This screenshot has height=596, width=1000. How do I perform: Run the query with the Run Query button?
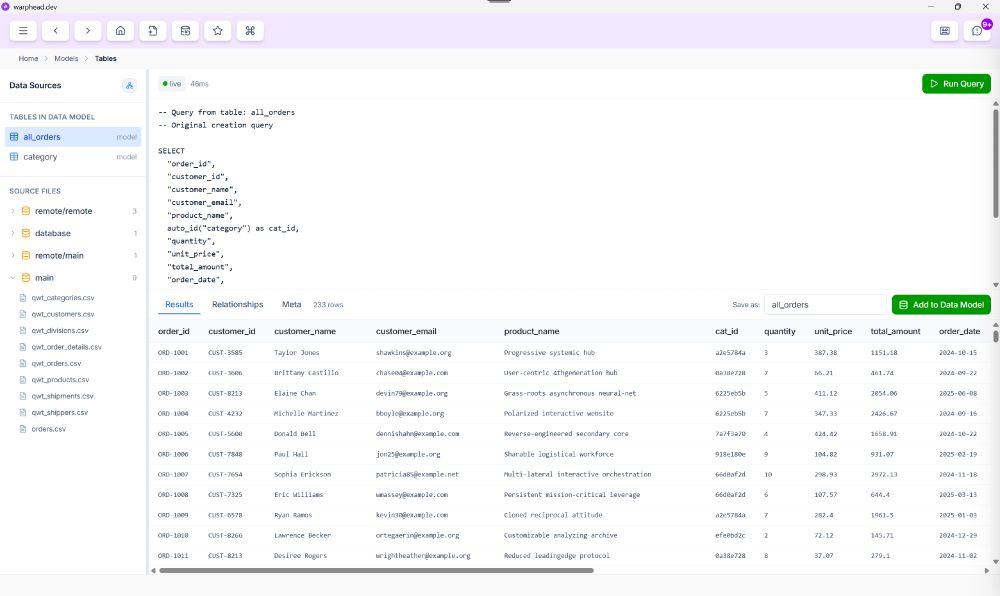click(956, 84)
